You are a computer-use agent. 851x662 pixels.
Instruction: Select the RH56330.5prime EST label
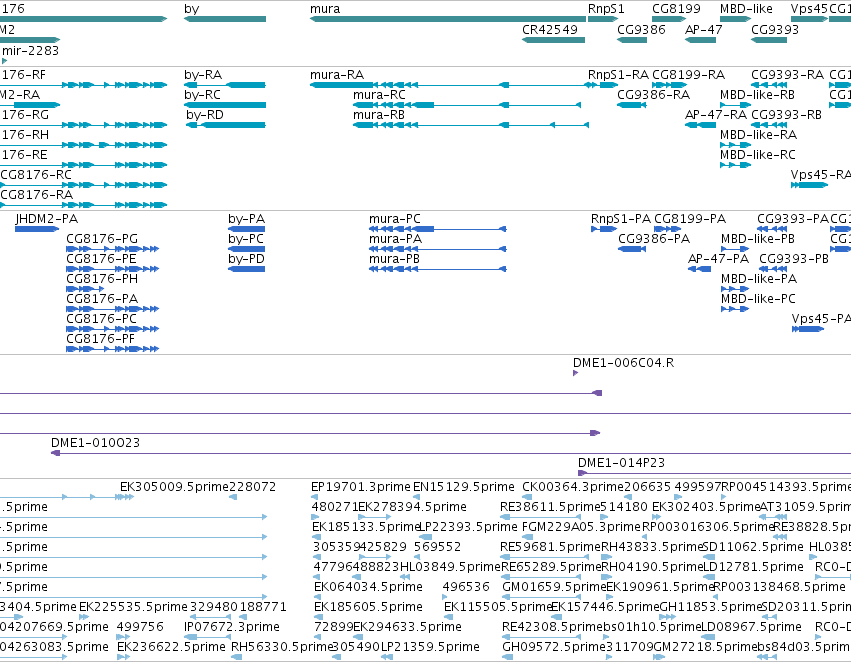tap(282, 647)
